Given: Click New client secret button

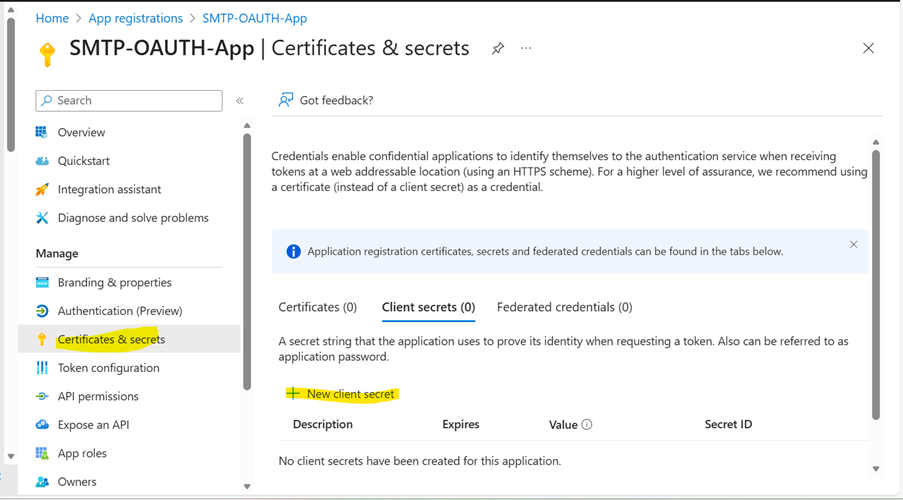Looking at the screenshot, I should point(342,394).
